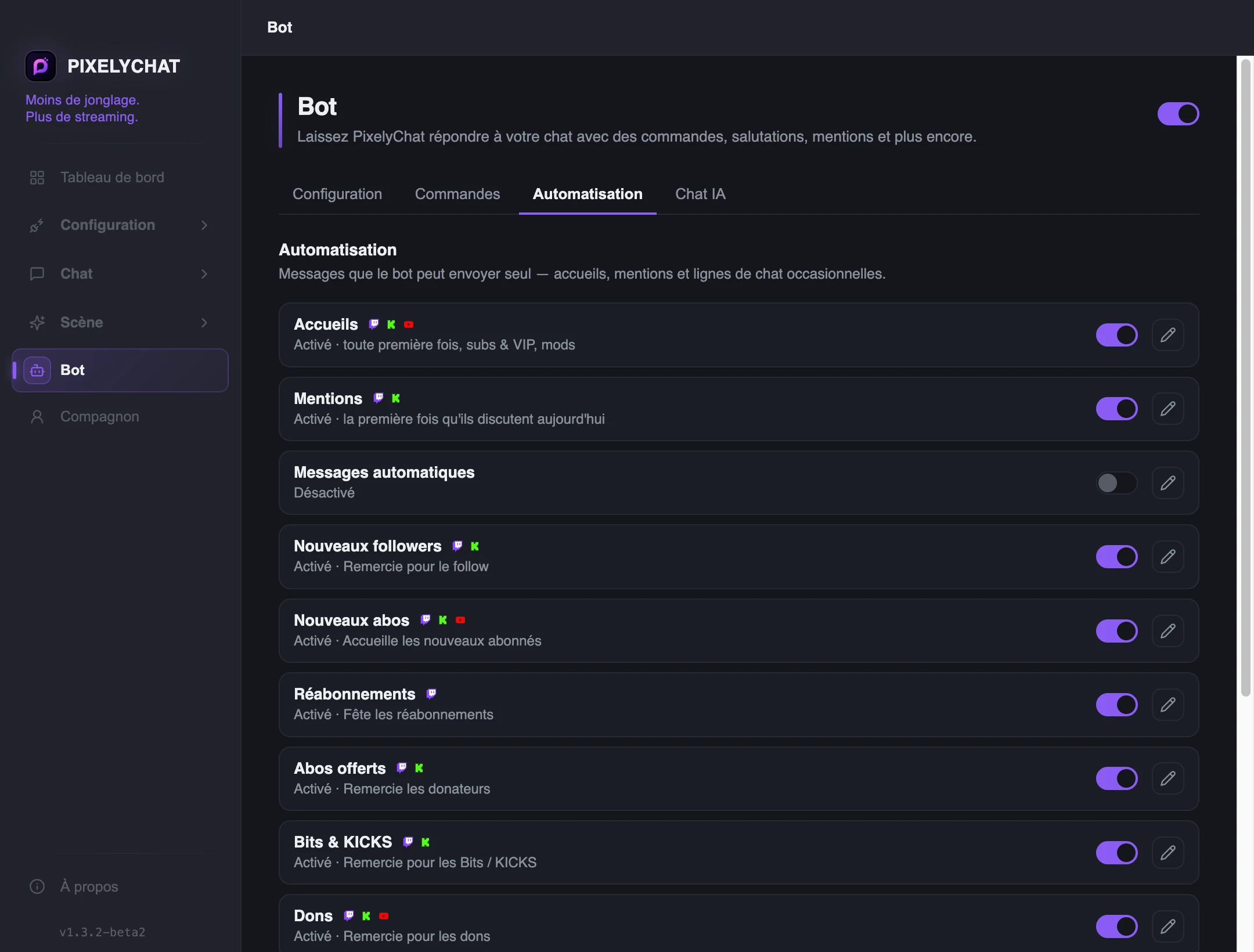Image resolution: width=1254 pixels, height=952 pixels.
Task: Click the Kick icon beside Abos offerts
Action: tap(419, 768)
